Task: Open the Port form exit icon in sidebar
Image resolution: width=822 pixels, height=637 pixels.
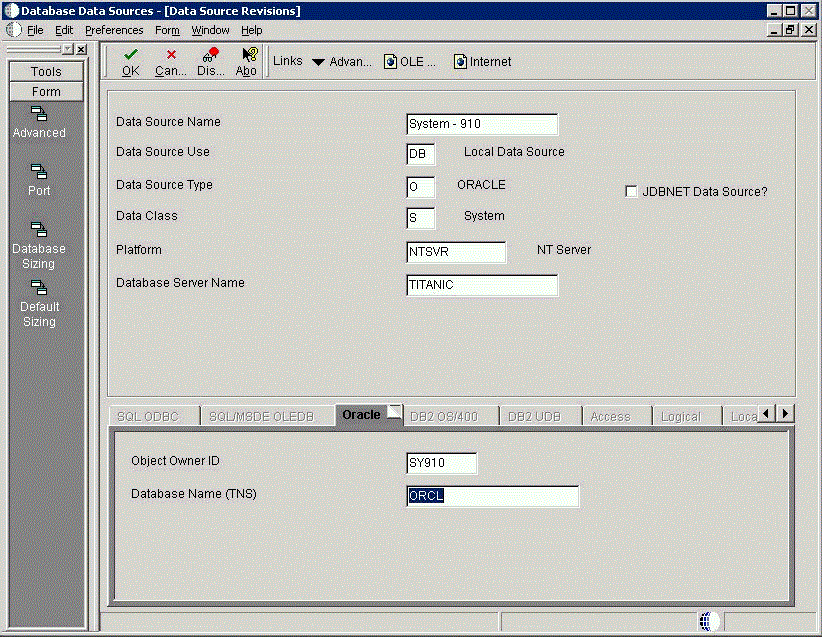Action: (39, 171)
